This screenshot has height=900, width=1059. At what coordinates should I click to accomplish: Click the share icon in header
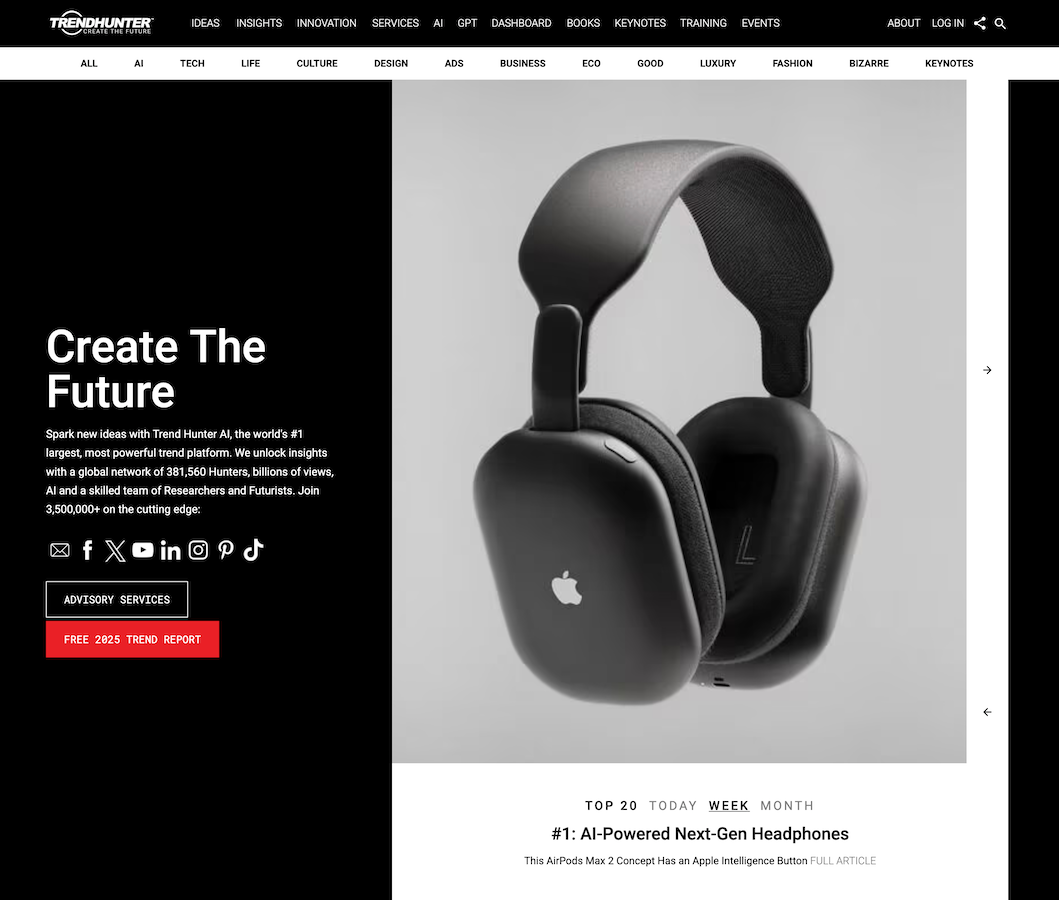979,23
